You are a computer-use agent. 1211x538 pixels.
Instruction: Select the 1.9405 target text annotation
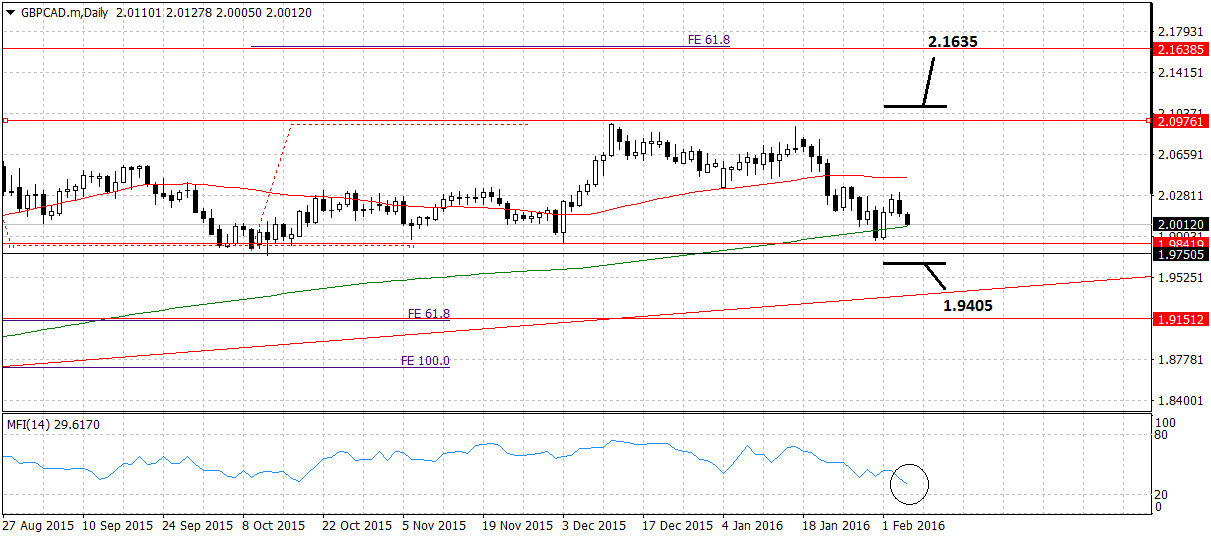point(967,305)
